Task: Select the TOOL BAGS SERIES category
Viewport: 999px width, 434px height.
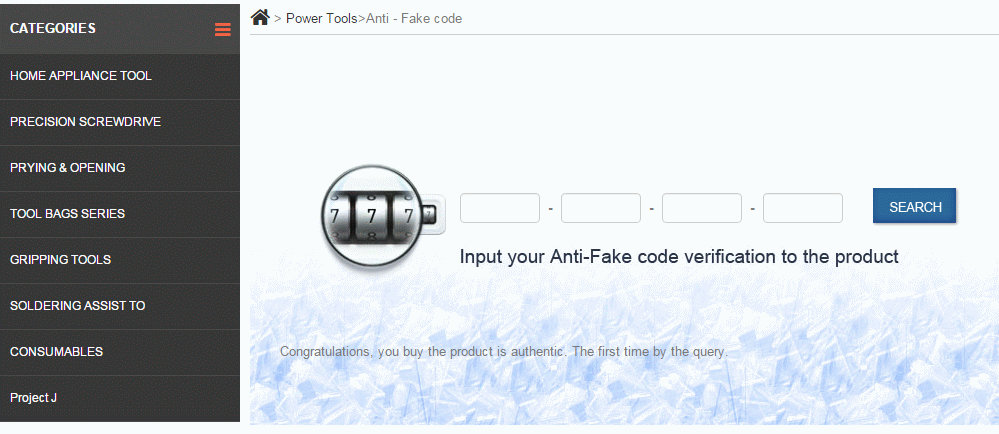Action: click(x=120, y=213)
